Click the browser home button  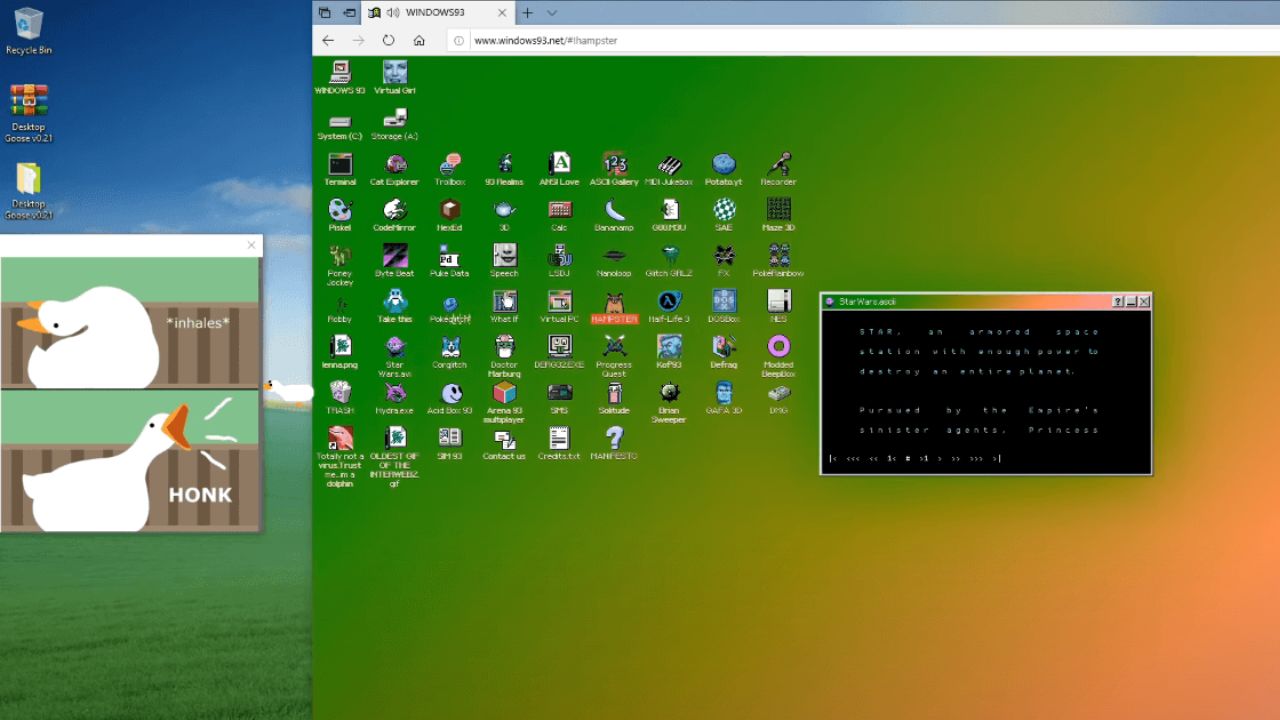tap(419, 40)
